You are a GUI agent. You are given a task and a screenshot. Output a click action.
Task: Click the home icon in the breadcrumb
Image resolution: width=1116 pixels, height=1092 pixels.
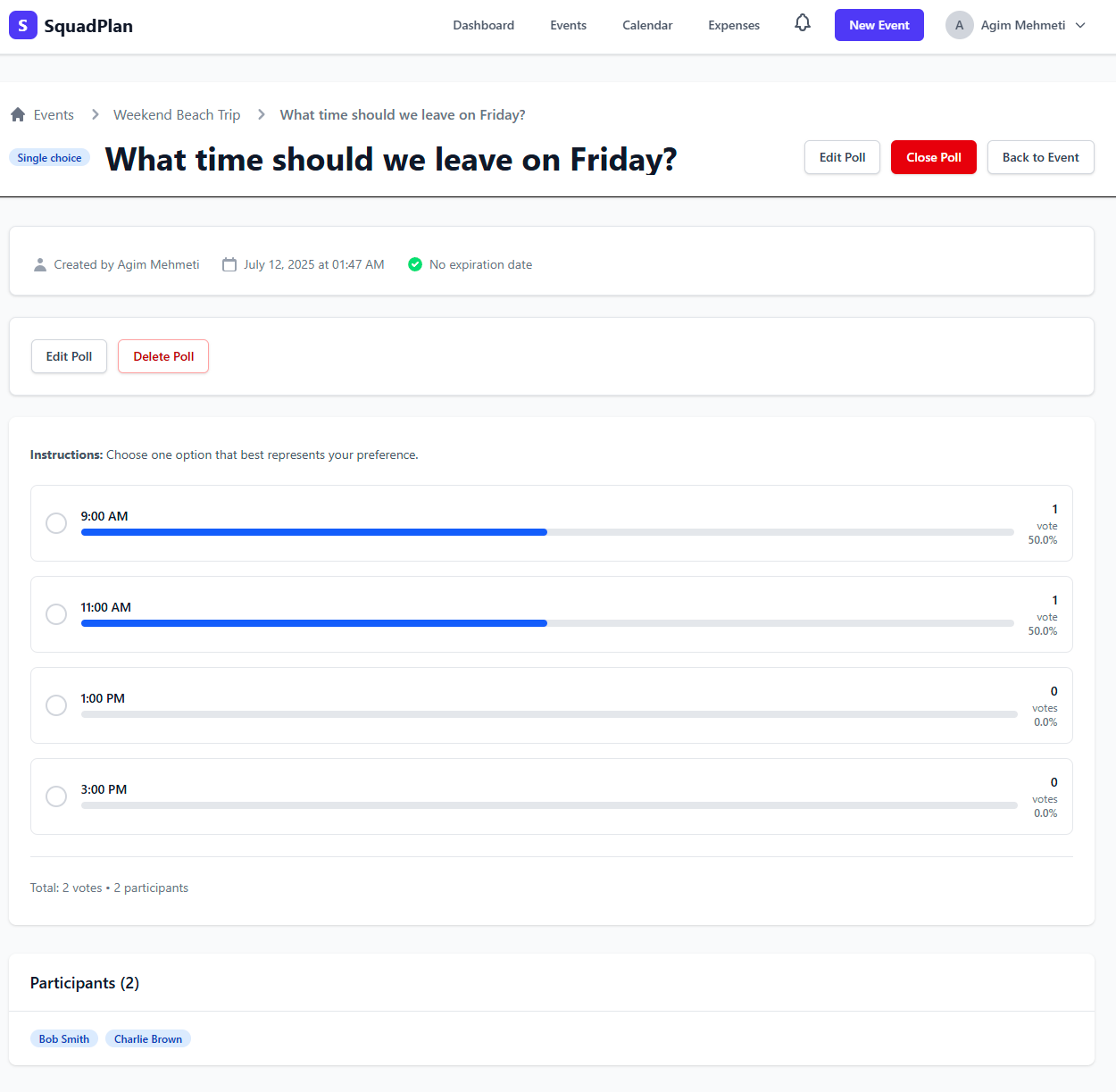(17, 114)
